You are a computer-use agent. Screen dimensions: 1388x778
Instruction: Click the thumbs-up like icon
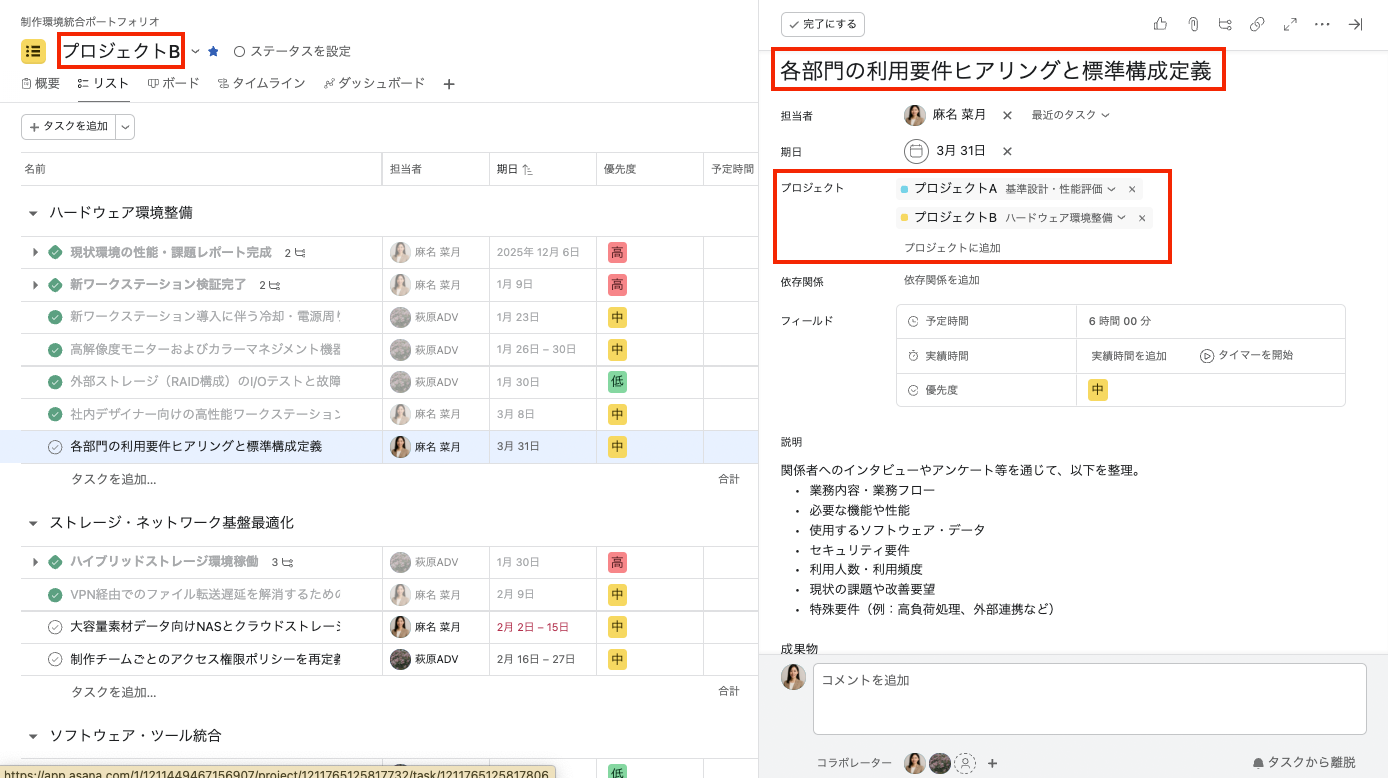[1160, 24]
